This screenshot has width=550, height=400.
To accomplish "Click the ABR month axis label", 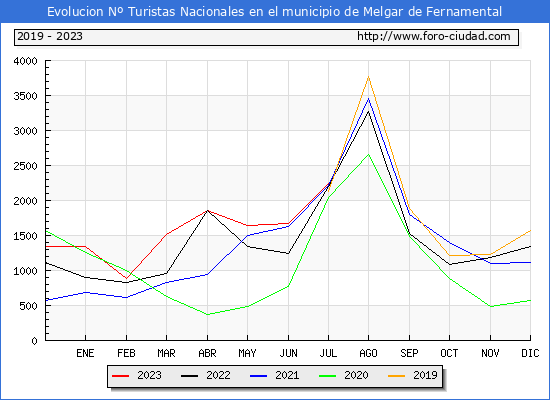I will pos(207,353).
